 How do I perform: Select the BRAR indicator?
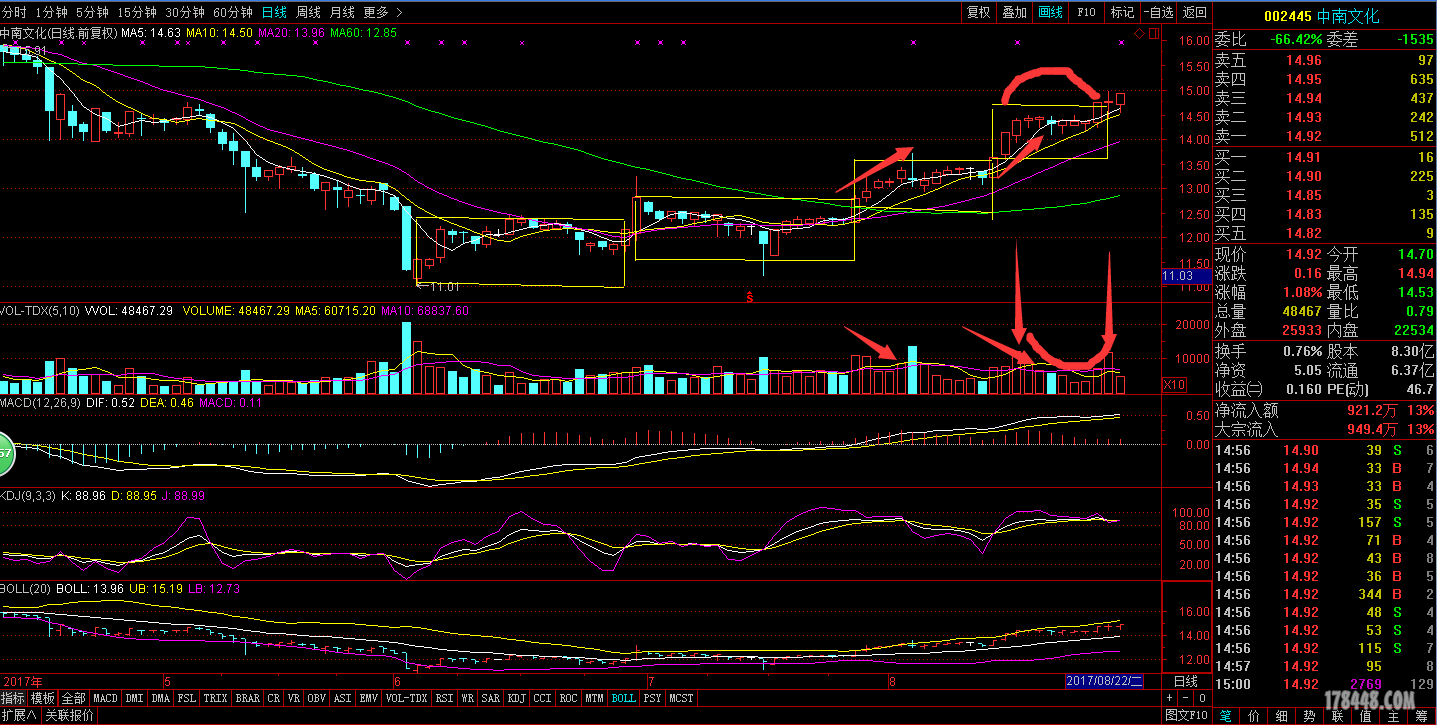(247, 698)
